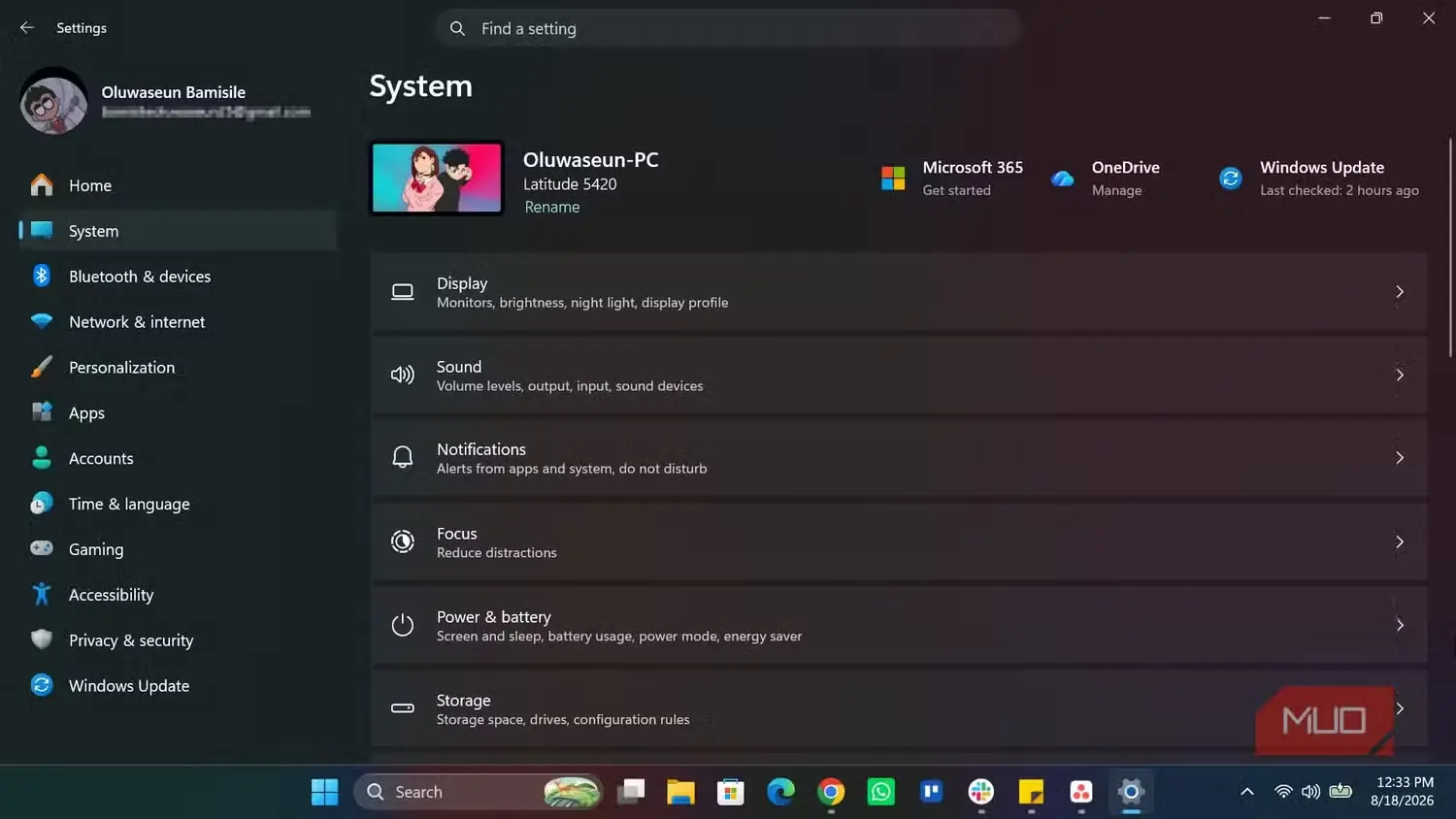
Task: Click the Personalization paintbrush icon
Action: coord(42,367)
